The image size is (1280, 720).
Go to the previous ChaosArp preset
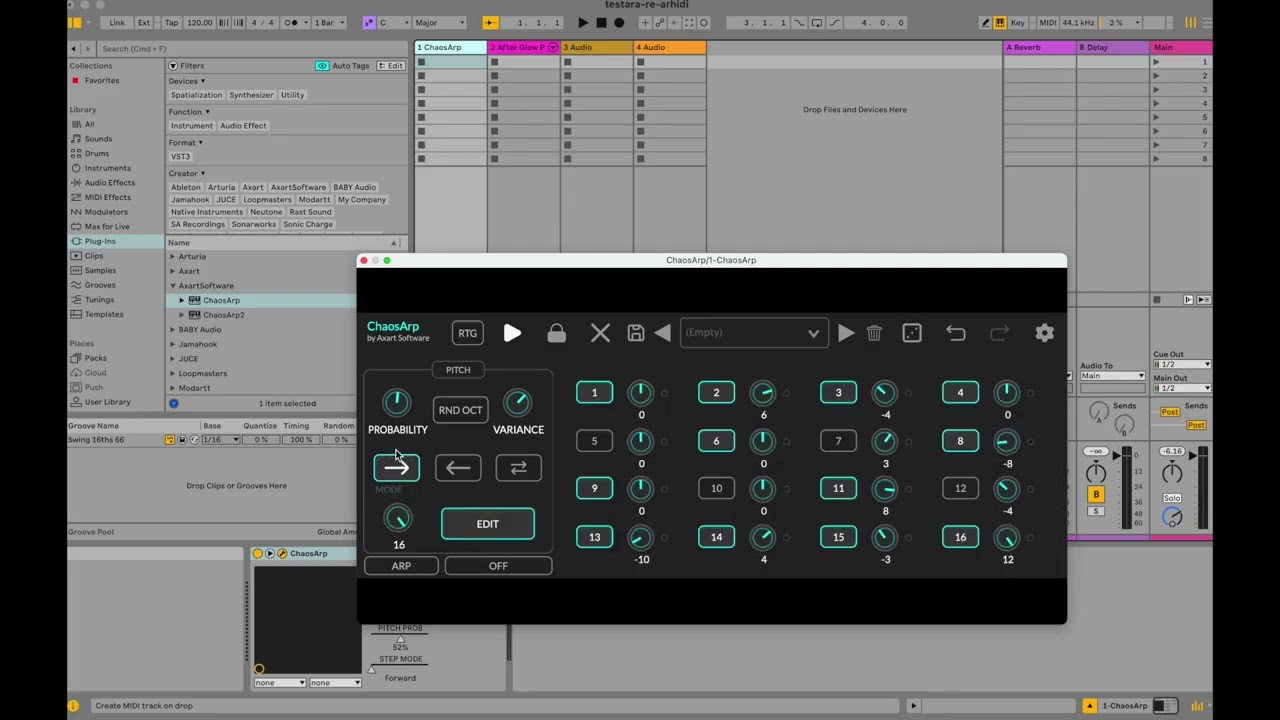point(663,333)
